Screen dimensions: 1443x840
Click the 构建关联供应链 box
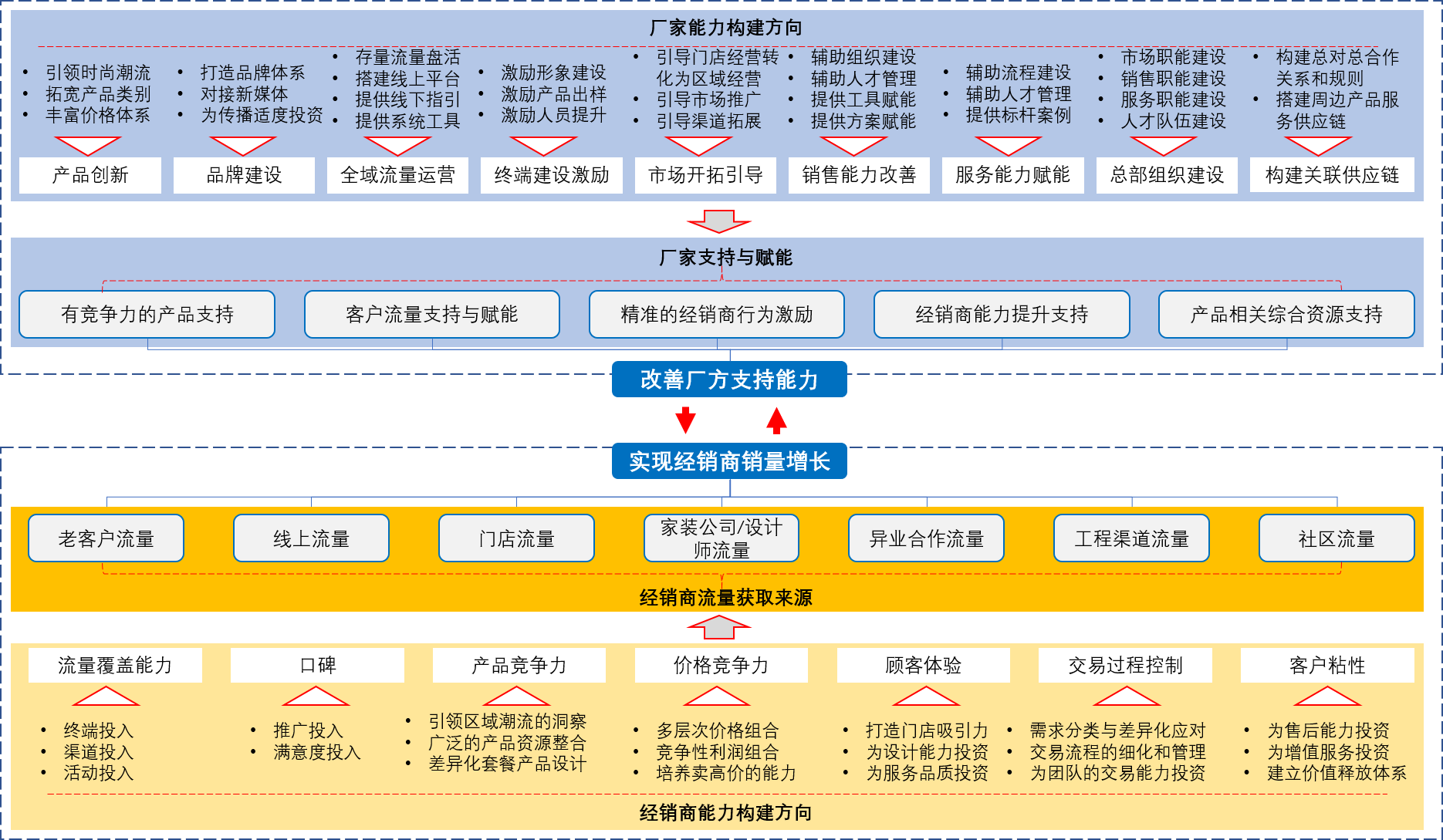1332,175
